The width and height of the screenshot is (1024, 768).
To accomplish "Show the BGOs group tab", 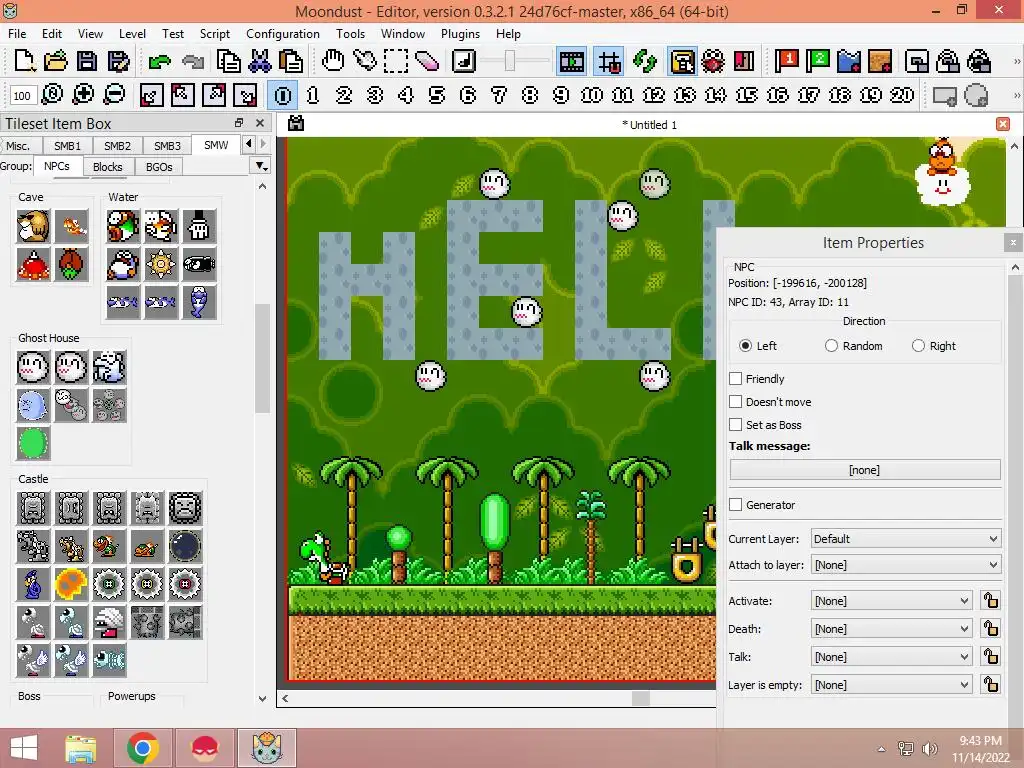I will tap(159, 167).
